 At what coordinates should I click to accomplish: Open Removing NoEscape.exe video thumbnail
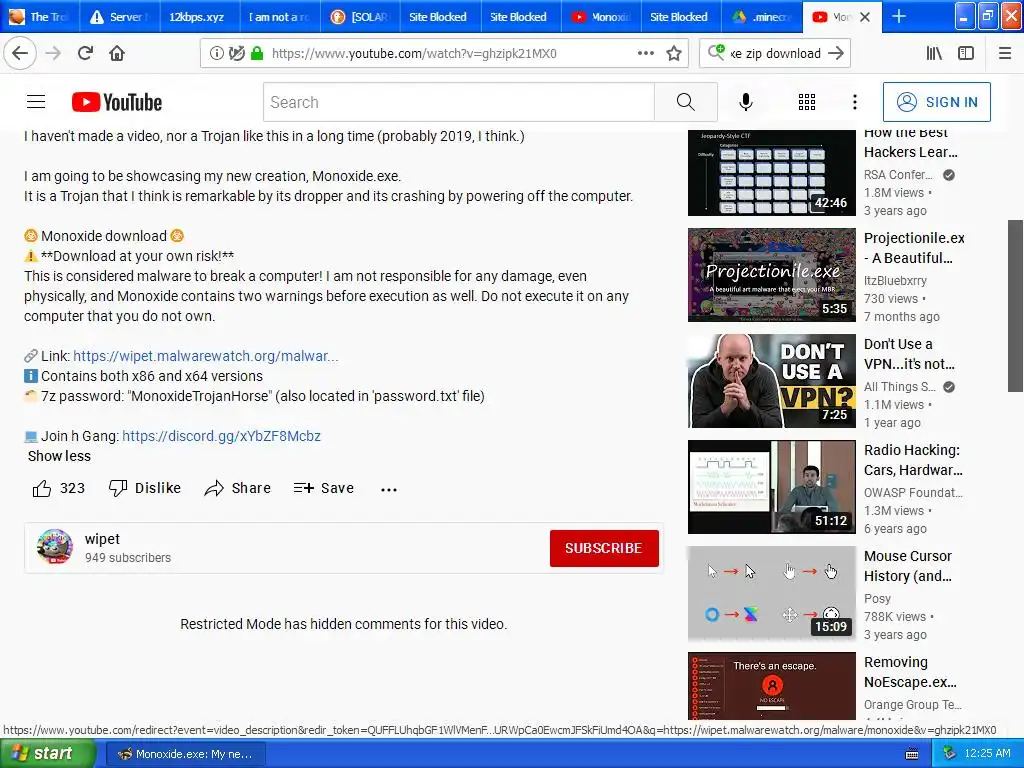(x=771, y=686)
